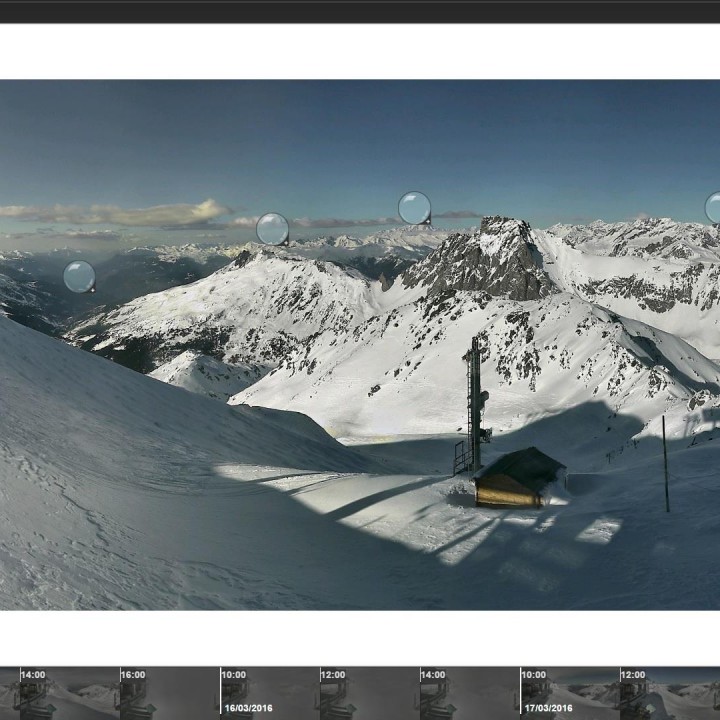Select the 14:00 thumbnail just before 17/03/2016

tap(470, 693)
